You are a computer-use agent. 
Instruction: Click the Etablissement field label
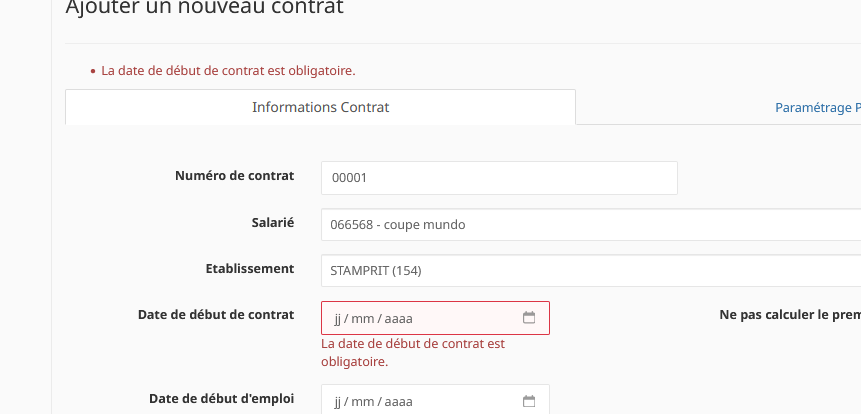(x=250, y=268)
